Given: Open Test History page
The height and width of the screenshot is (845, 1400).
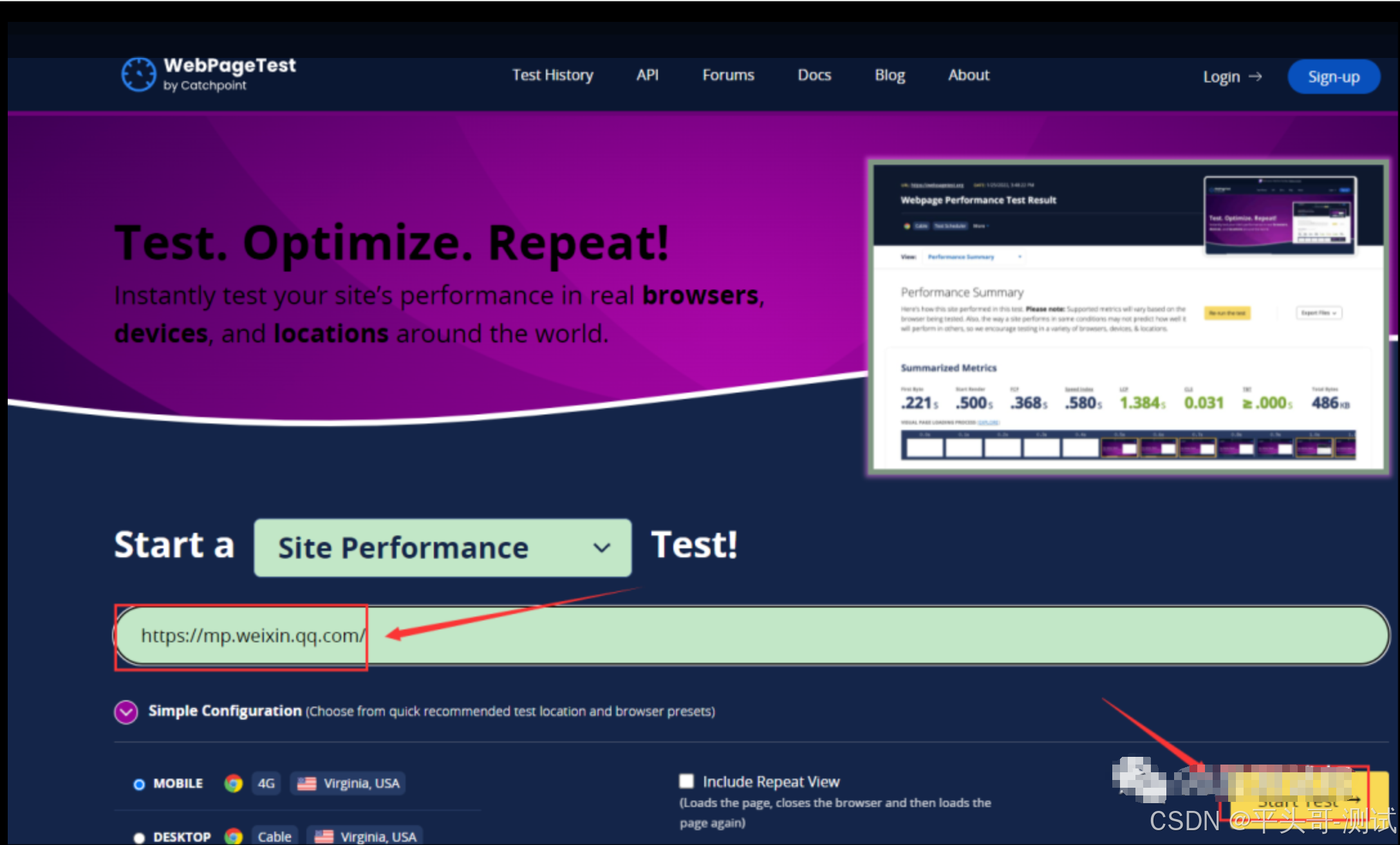Looking at the screenshot, I should [x=552, y=75].
